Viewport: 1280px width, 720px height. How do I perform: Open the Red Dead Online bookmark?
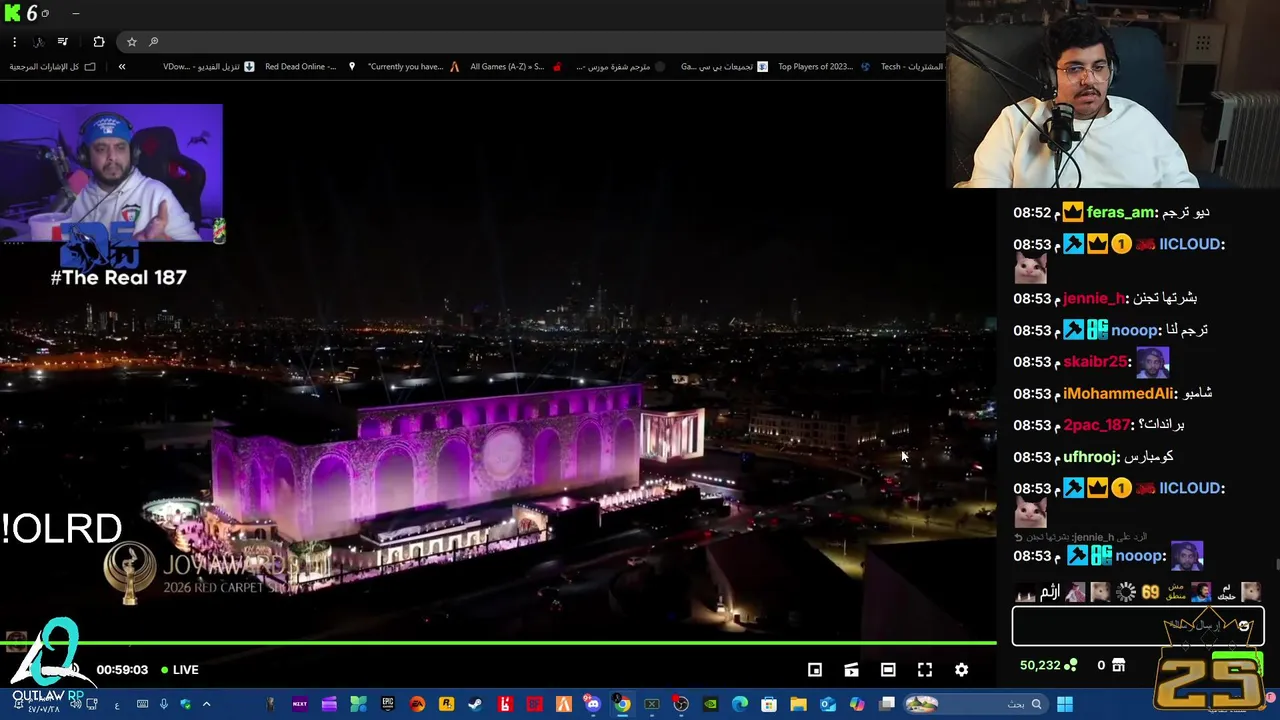[310, 67]
